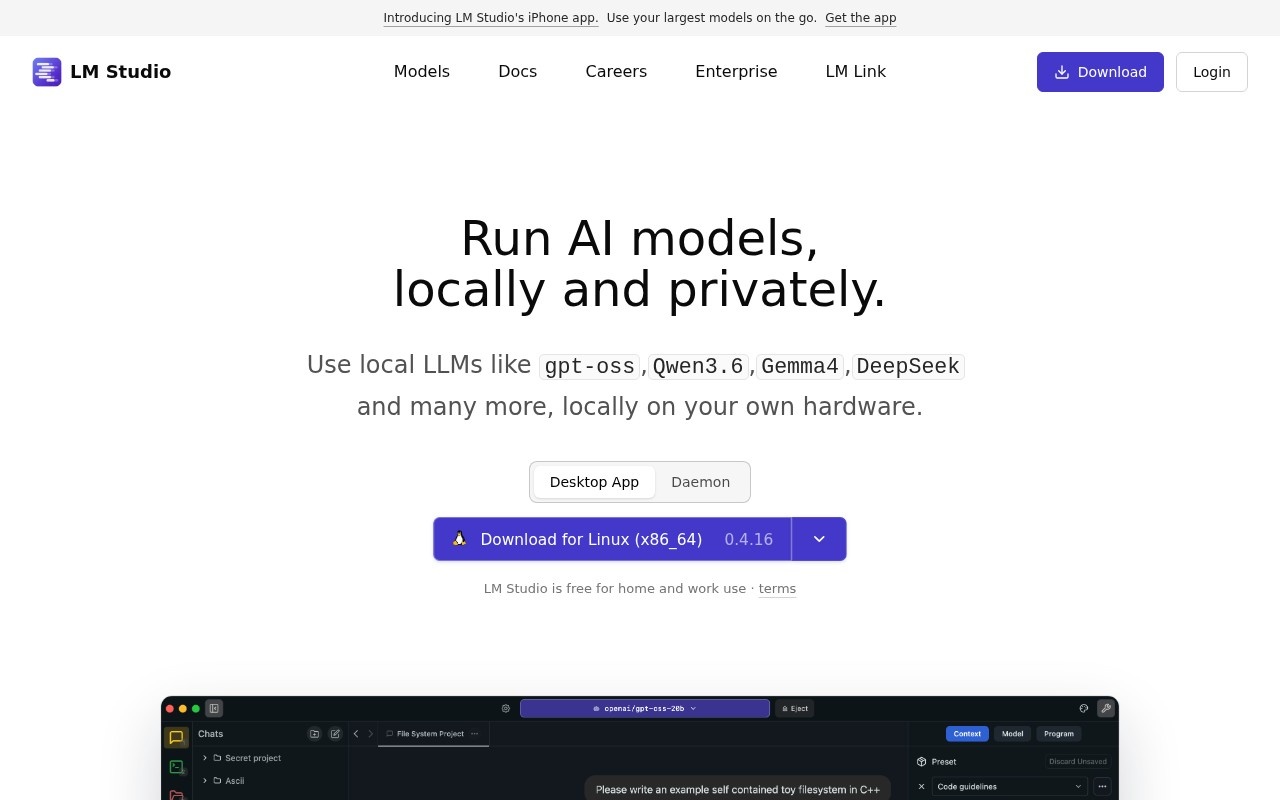Image resolution: width=1280 pixels, height=800 pixels.
Task: Click the gpt-oss model code tag
Action: click(589, 367)
